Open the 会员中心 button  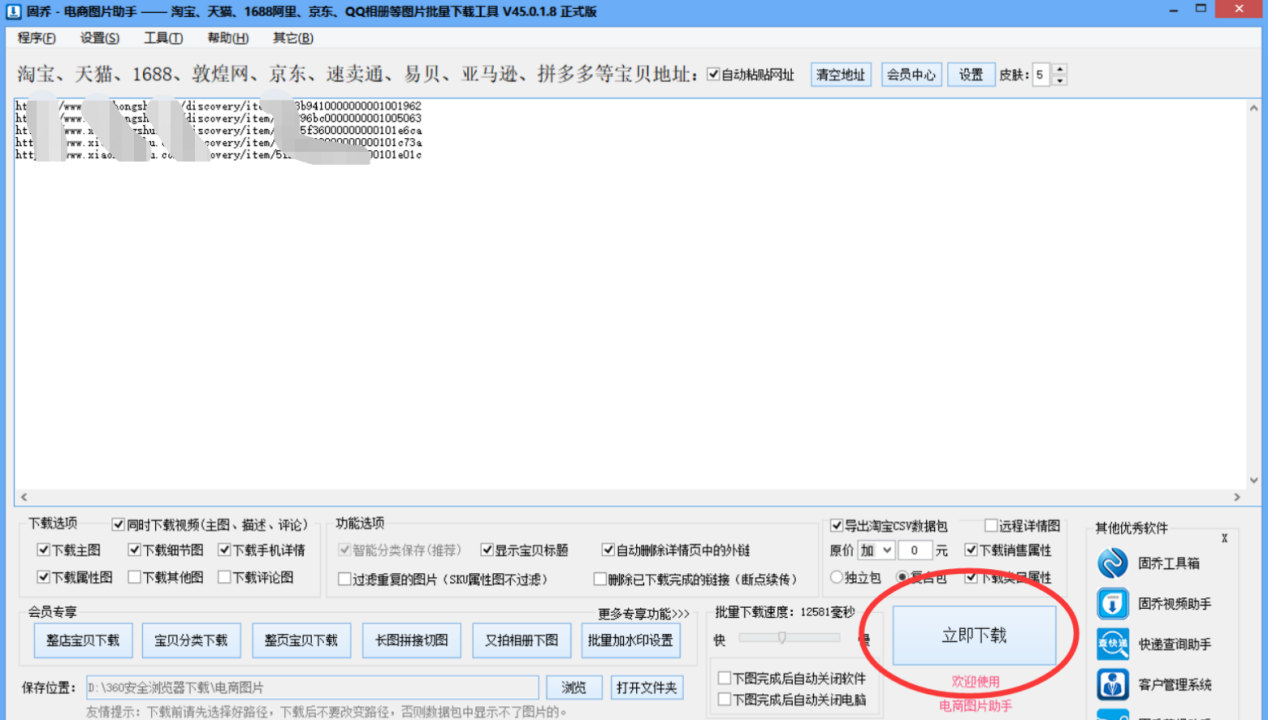(x=911, y=75)
